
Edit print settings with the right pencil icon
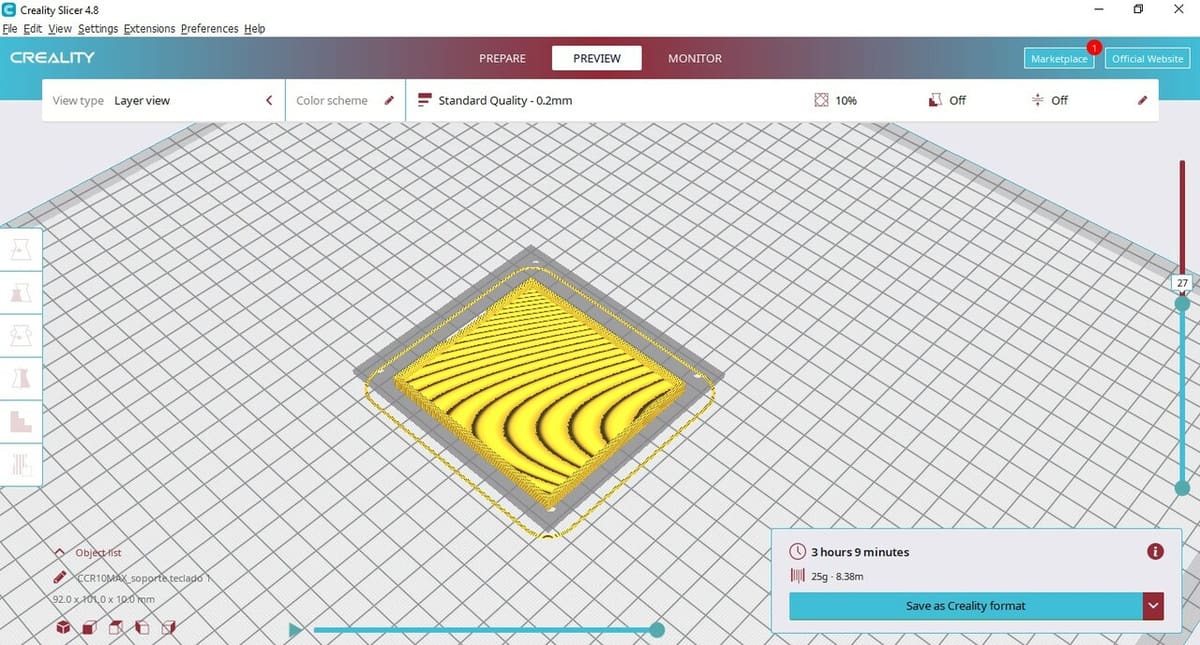point(1143,100)
